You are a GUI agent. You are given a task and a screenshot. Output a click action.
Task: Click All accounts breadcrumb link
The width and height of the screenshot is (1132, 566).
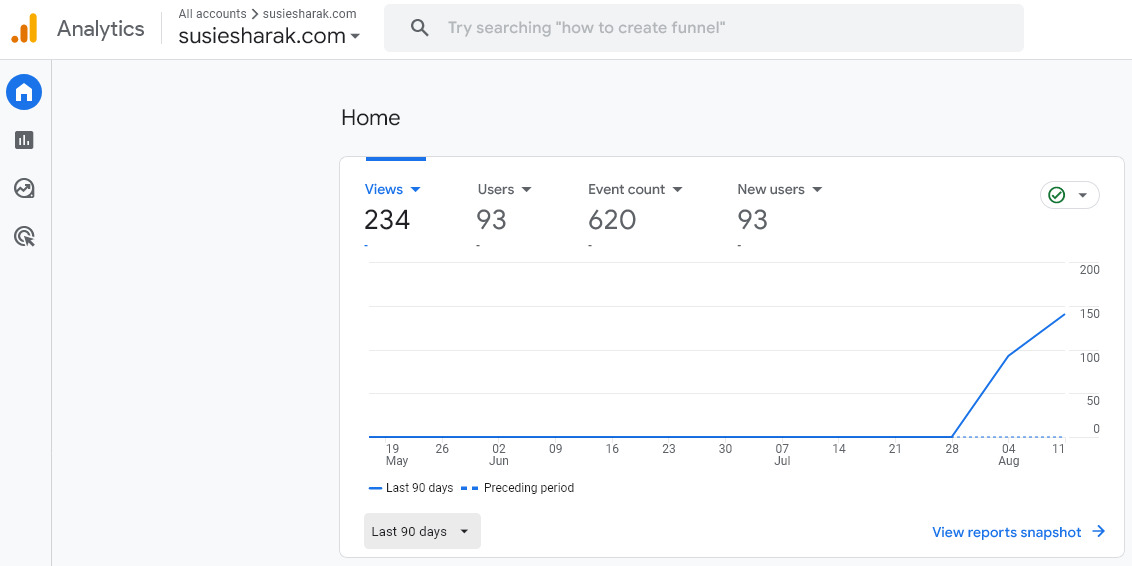tap(212, 14)
